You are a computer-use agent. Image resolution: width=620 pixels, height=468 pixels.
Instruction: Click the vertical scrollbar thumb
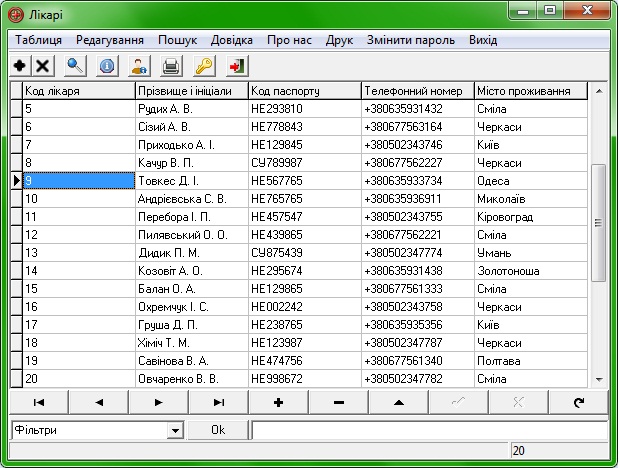point(599,223)
